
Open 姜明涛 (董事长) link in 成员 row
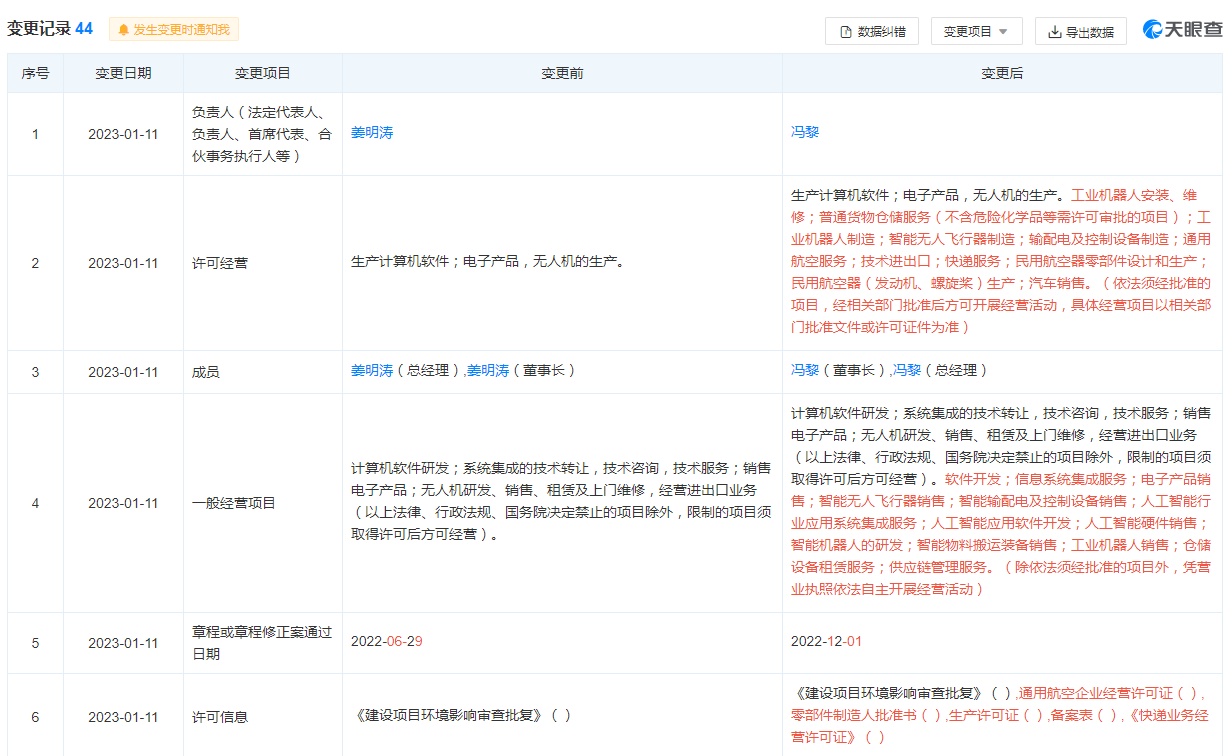point(488,371)
